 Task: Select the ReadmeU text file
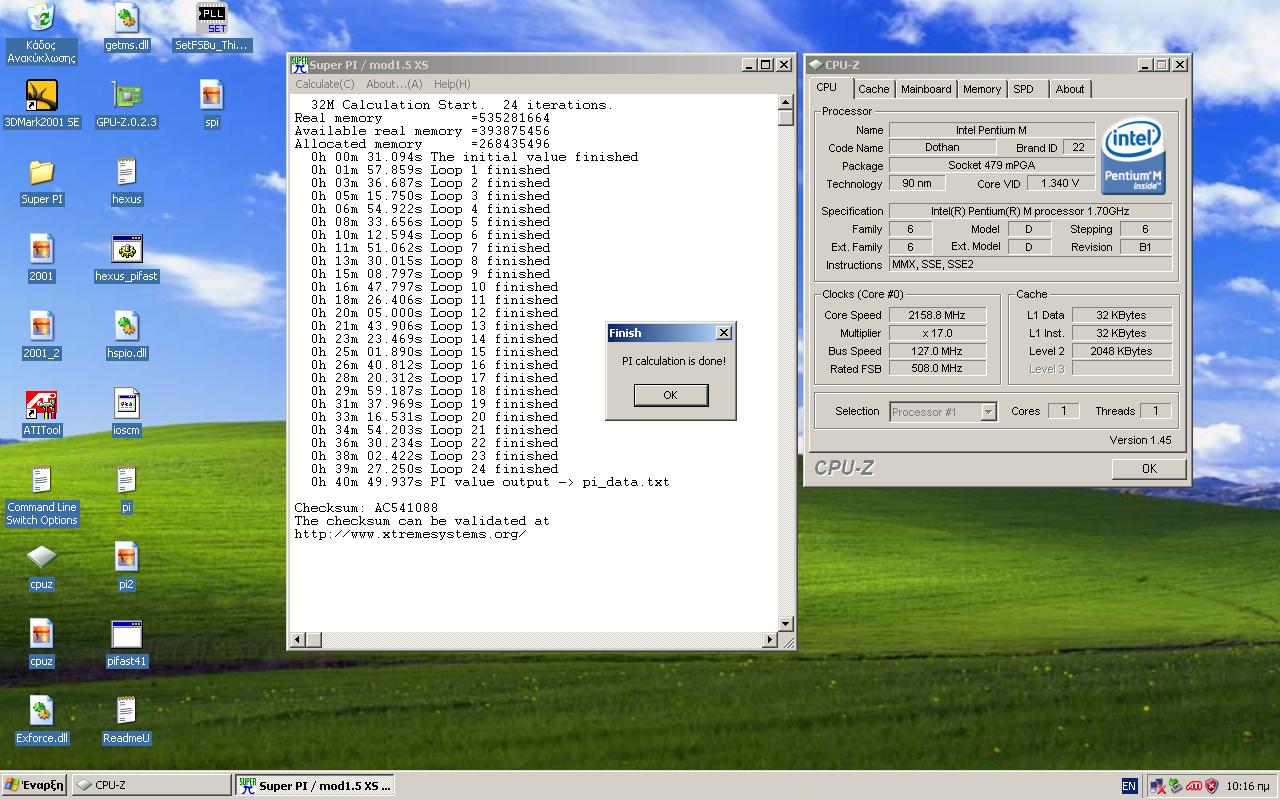point(126,720)
